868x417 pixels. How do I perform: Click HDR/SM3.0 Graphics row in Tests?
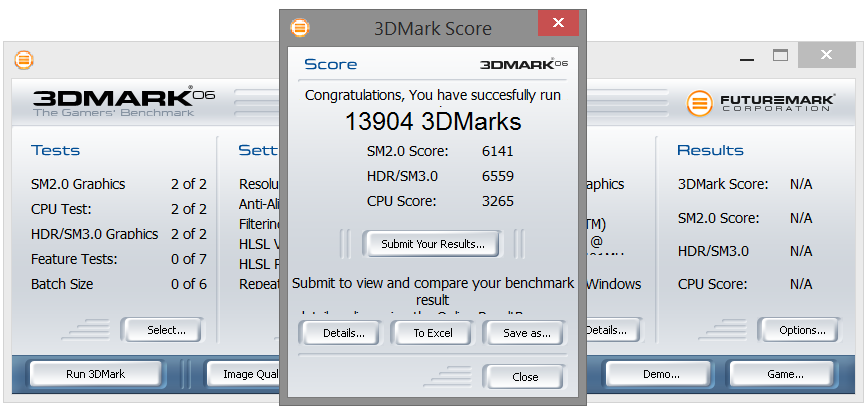(x=119, y=234)
